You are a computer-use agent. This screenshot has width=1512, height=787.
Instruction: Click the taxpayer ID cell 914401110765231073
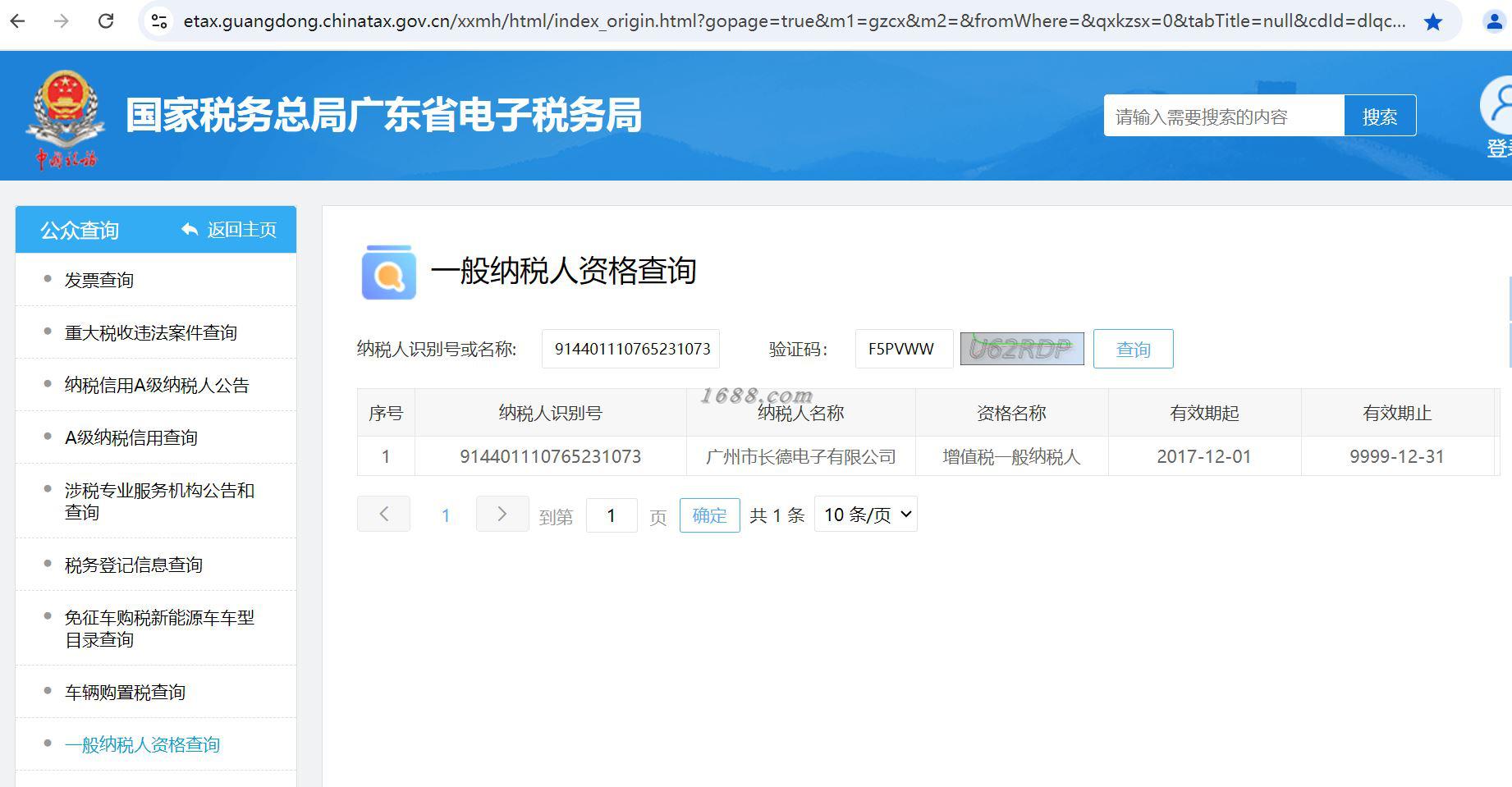[551, 456]
